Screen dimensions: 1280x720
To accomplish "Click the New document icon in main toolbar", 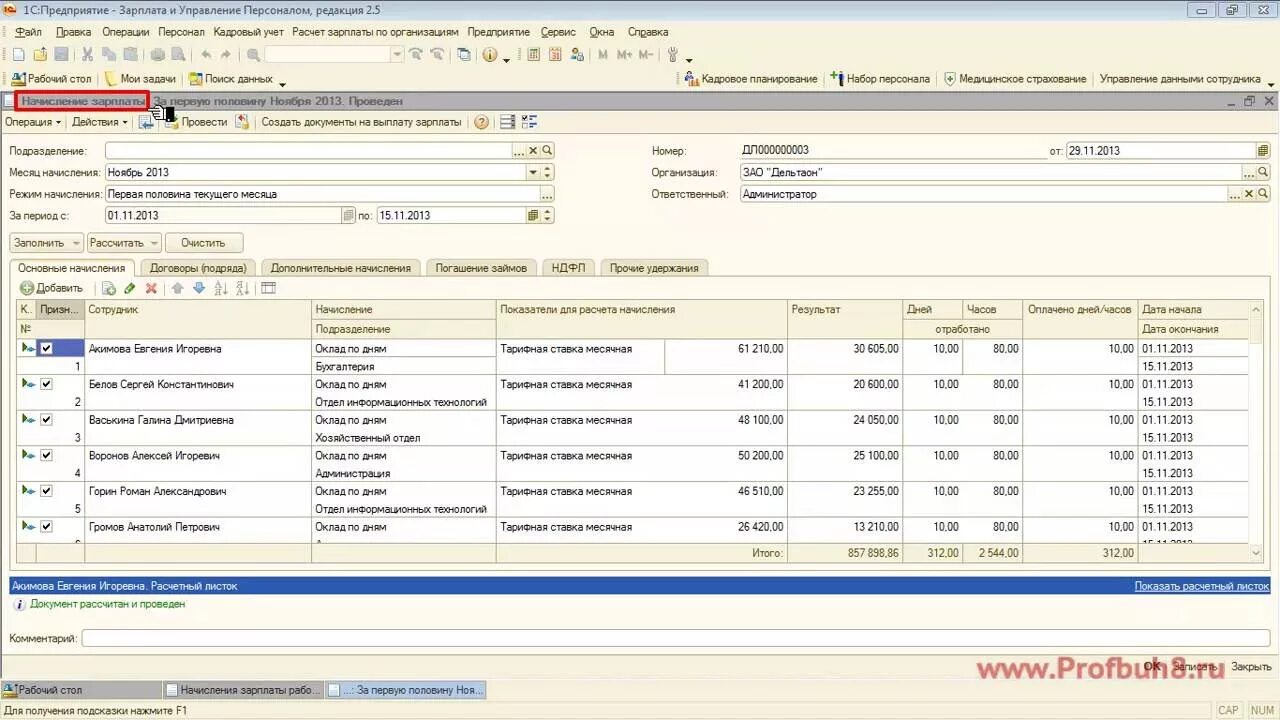I will point(18,55).
